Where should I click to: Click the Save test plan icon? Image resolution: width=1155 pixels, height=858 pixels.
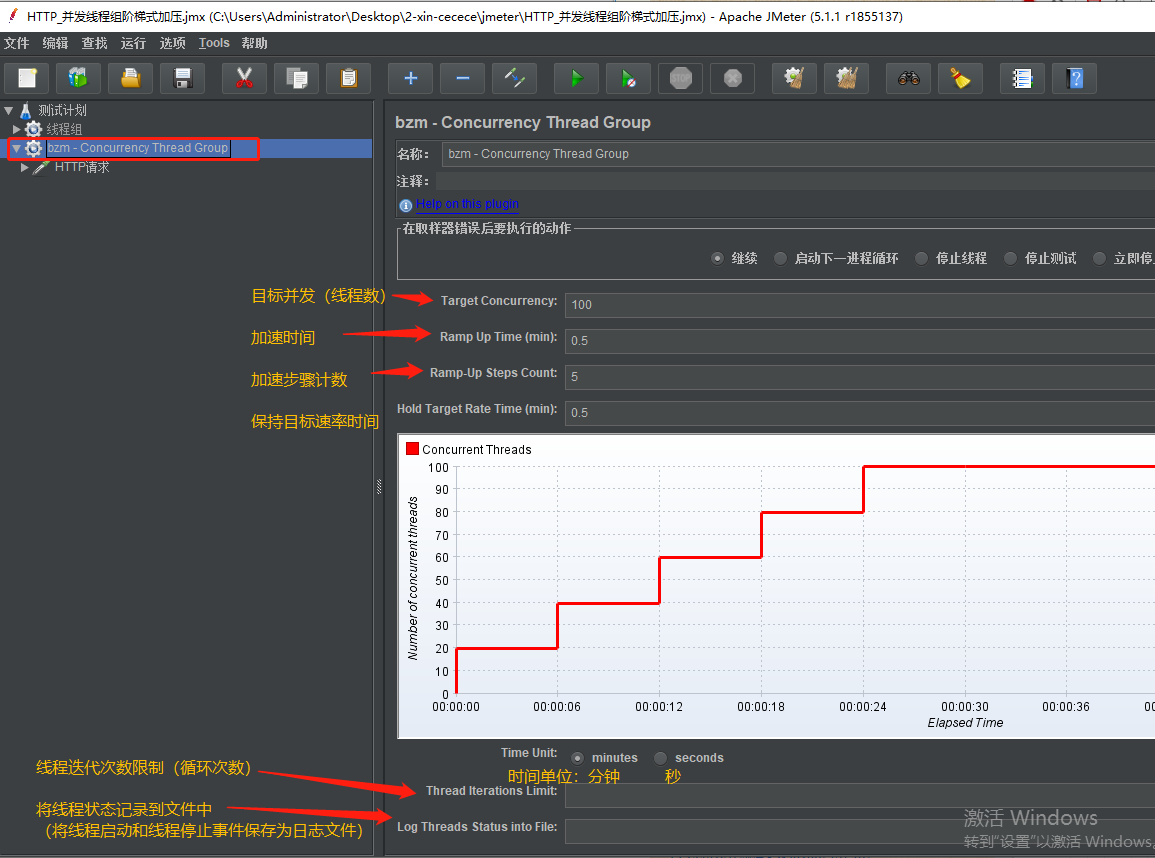pyautogui.click(x=183, y=78)
